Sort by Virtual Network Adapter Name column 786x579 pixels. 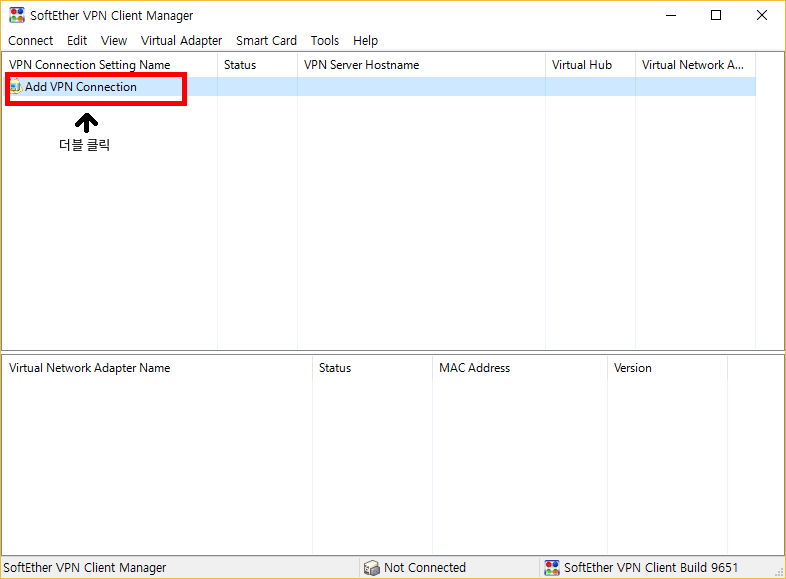click(157, 368)
